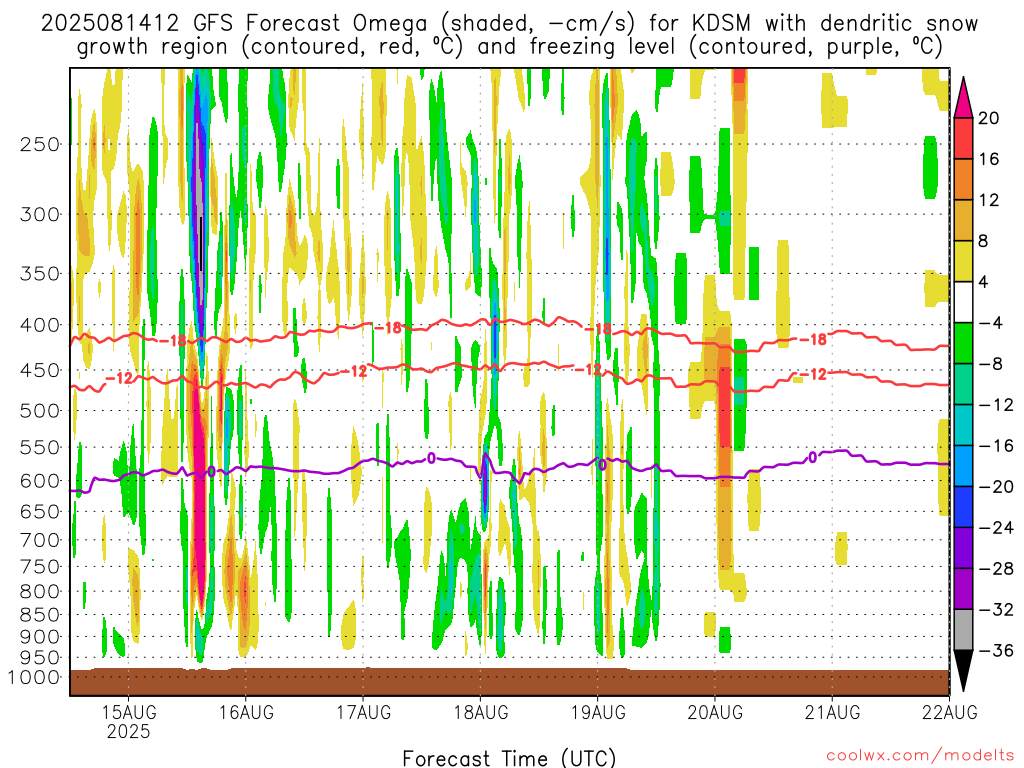Click the '-24' colorbar tick value
This screenshot has width=1024, height=768.
[x=996, y=528]
